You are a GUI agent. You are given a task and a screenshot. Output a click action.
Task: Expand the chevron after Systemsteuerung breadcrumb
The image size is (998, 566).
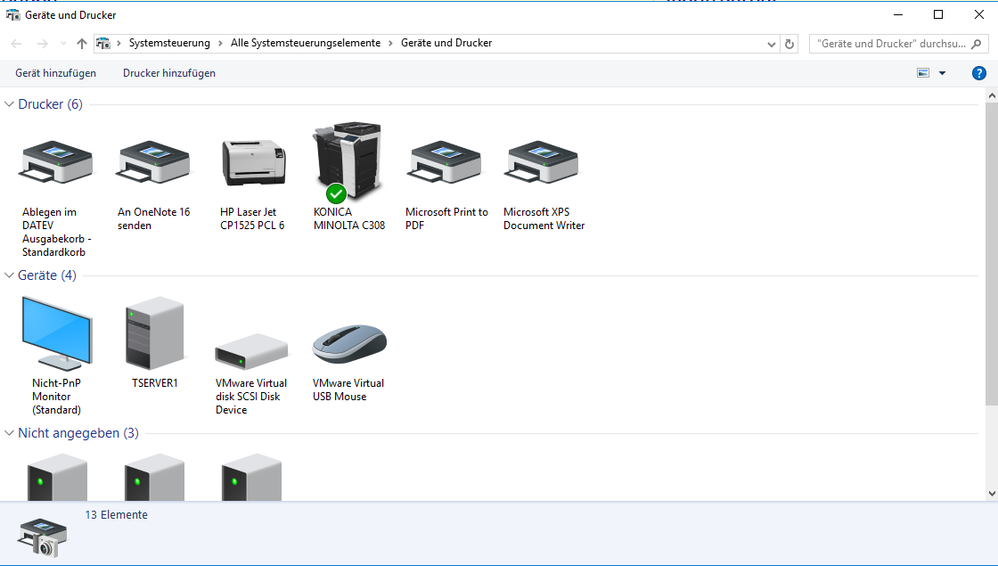click(220, 43)
